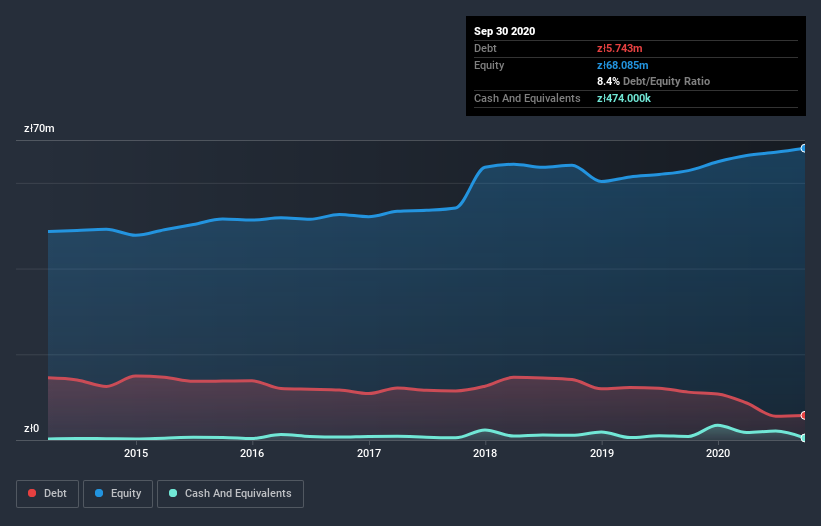Click the tooltip Equity row label

point(489,65)
